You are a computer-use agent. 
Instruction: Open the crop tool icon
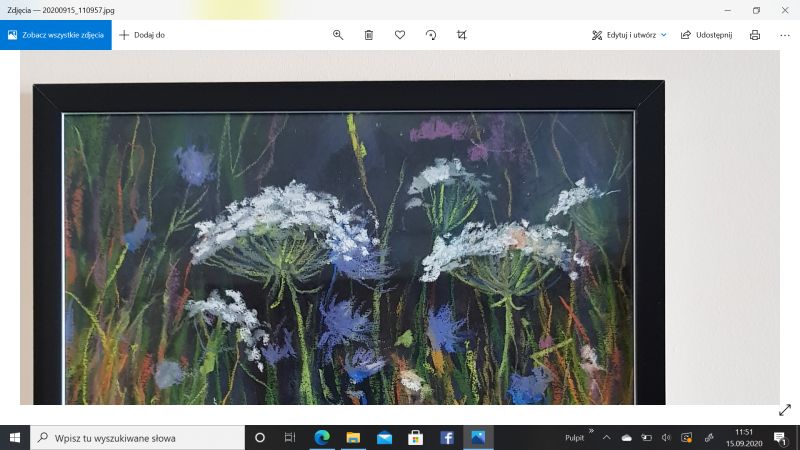click(462, 35)
